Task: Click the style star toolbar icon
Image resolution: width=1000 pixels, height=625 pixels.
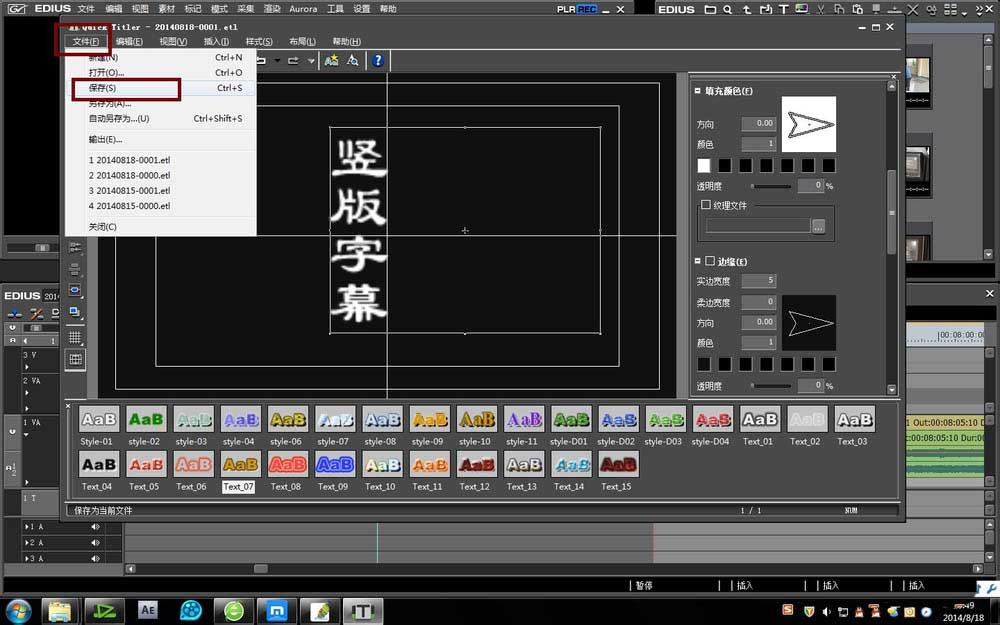Action: coord(331,61)
